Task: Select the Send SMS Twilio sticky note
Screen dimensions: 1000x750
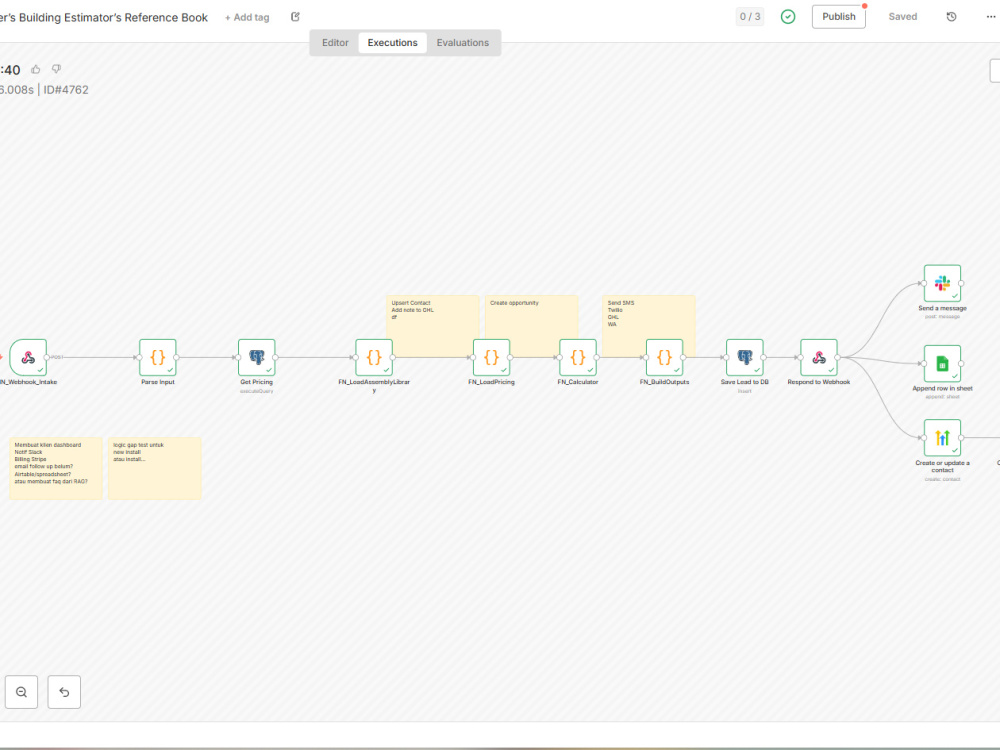Action: 649,317
